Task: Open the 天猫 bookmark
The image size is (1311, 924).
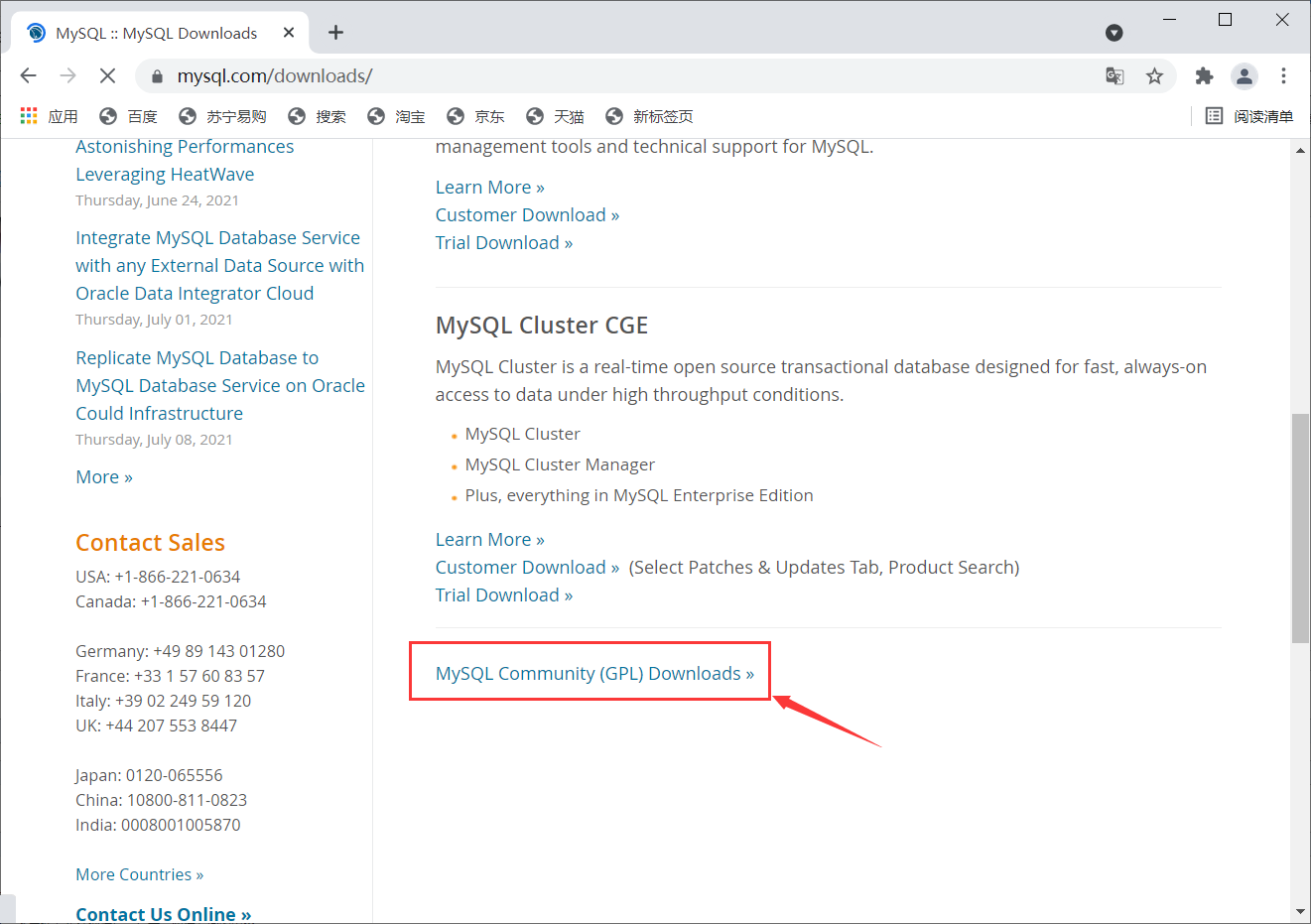Action: click(555, 116)
